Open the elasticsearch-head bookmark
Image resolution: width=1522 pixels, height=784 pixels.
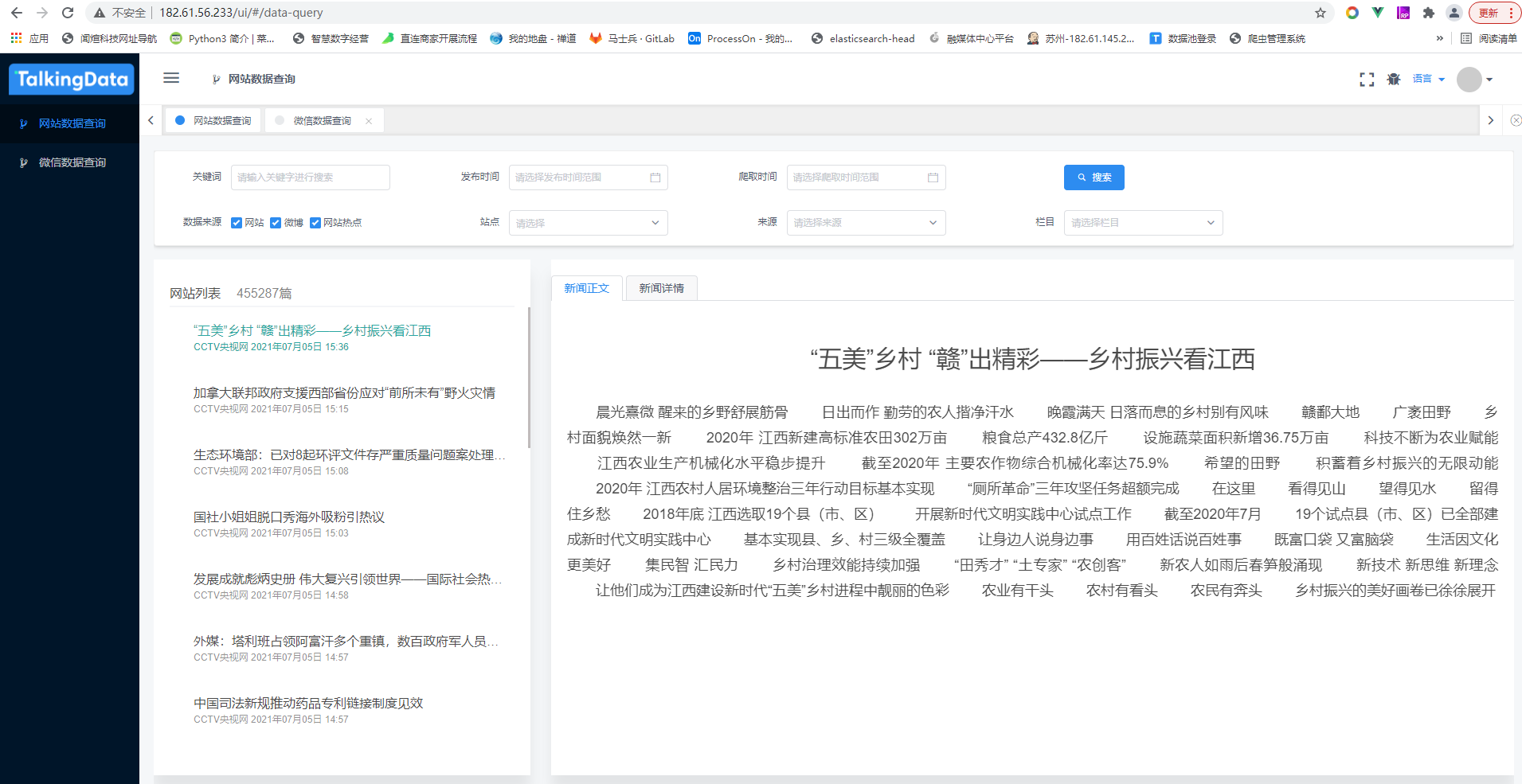(863, 38)
